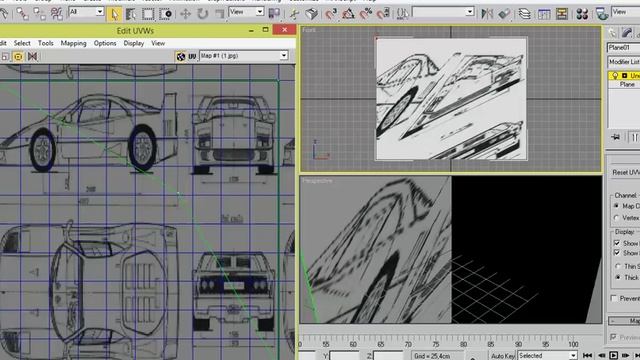
Task: Toggle the Spinner Snap icon
Action: coord(383,14)
